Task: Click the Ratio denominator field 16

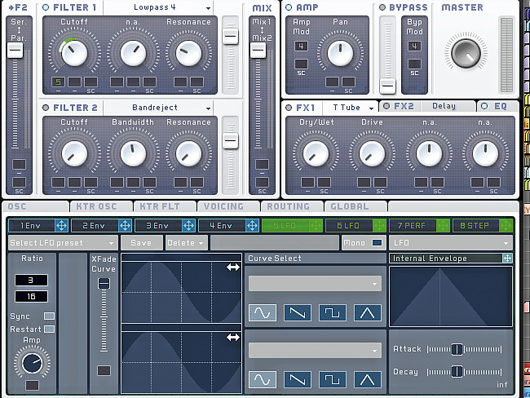Action: pyautogui.click(x=31, y=296)
